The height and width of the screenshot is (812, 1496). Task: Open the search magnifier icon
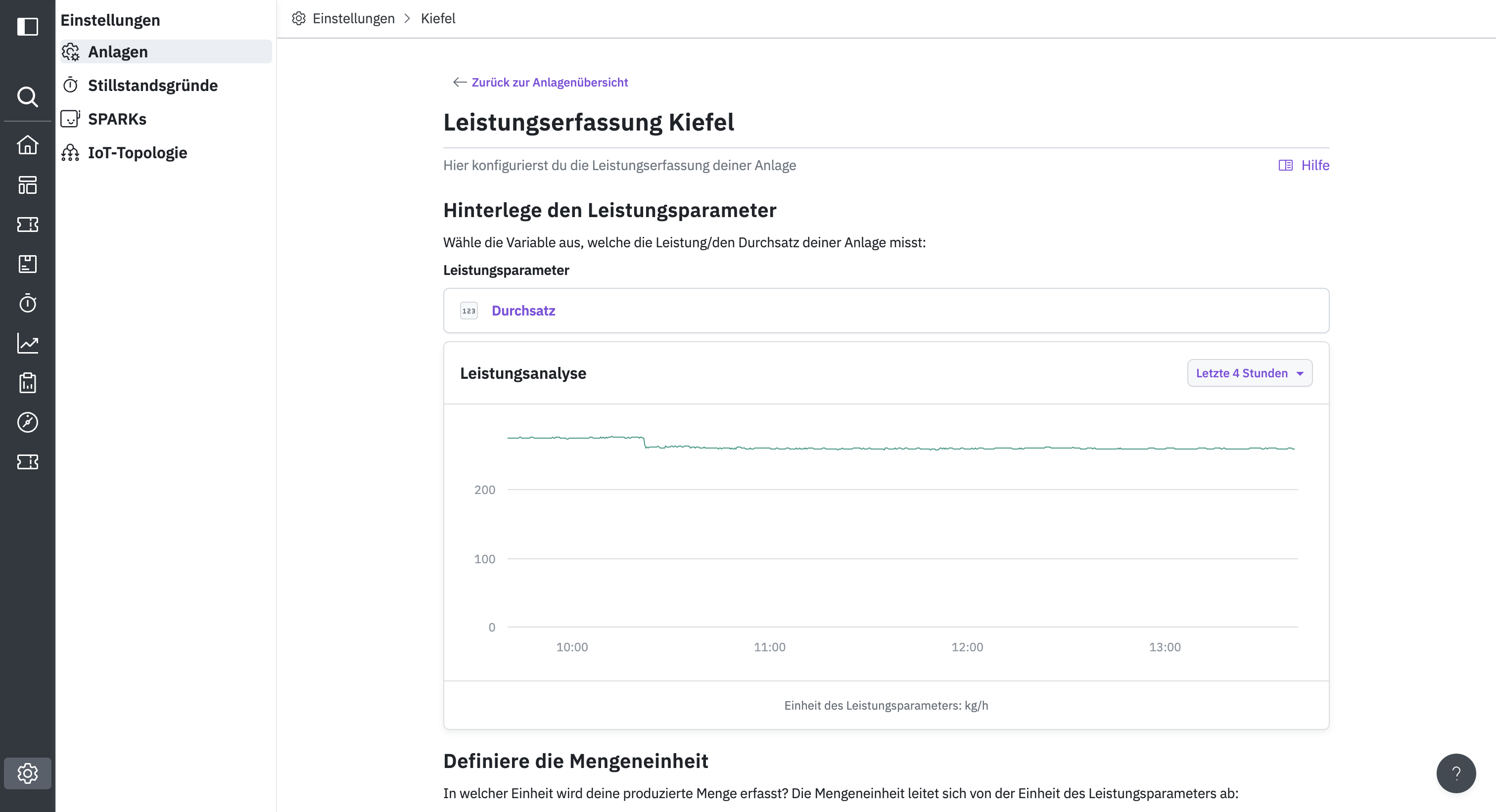tap(27, 96)
